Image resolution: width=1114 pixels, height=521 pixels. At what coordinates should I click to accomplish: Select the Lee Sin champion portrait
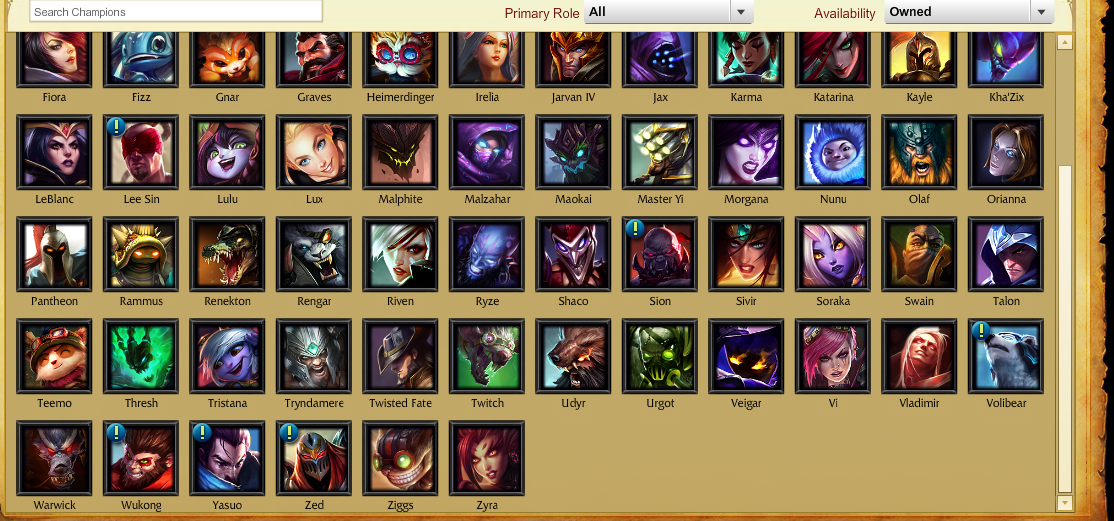coord(141,152)
